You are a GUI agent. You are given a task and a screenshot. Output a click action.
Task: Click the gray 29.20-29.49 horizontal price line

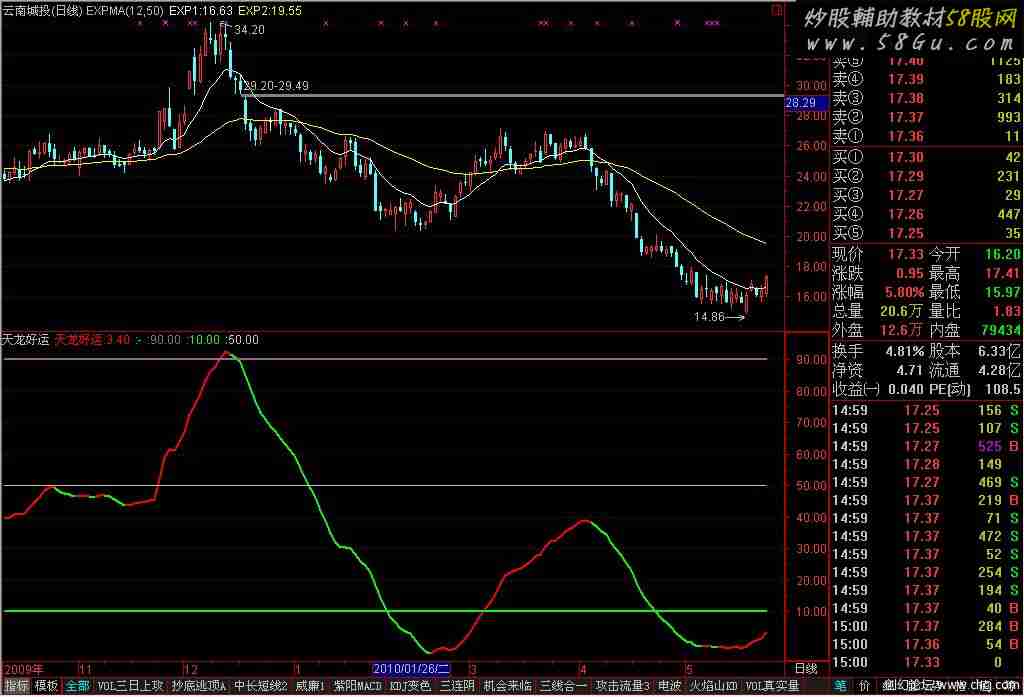500,96
